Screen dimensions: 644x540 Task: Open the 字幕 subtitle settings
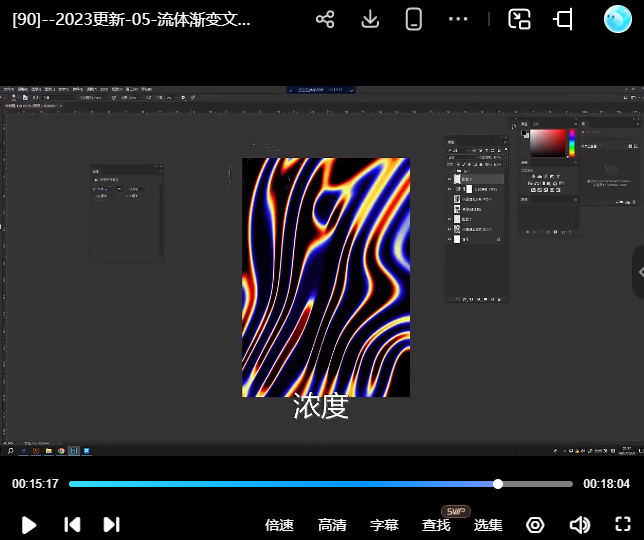(x=384, y=525)
